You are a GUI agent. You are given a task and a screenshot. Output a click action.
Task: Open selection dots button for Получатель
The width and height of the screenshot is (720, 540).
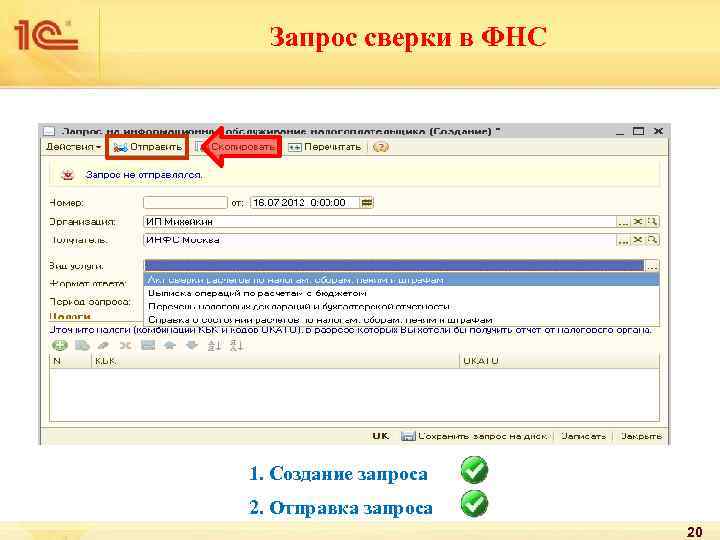pos(622,240)
